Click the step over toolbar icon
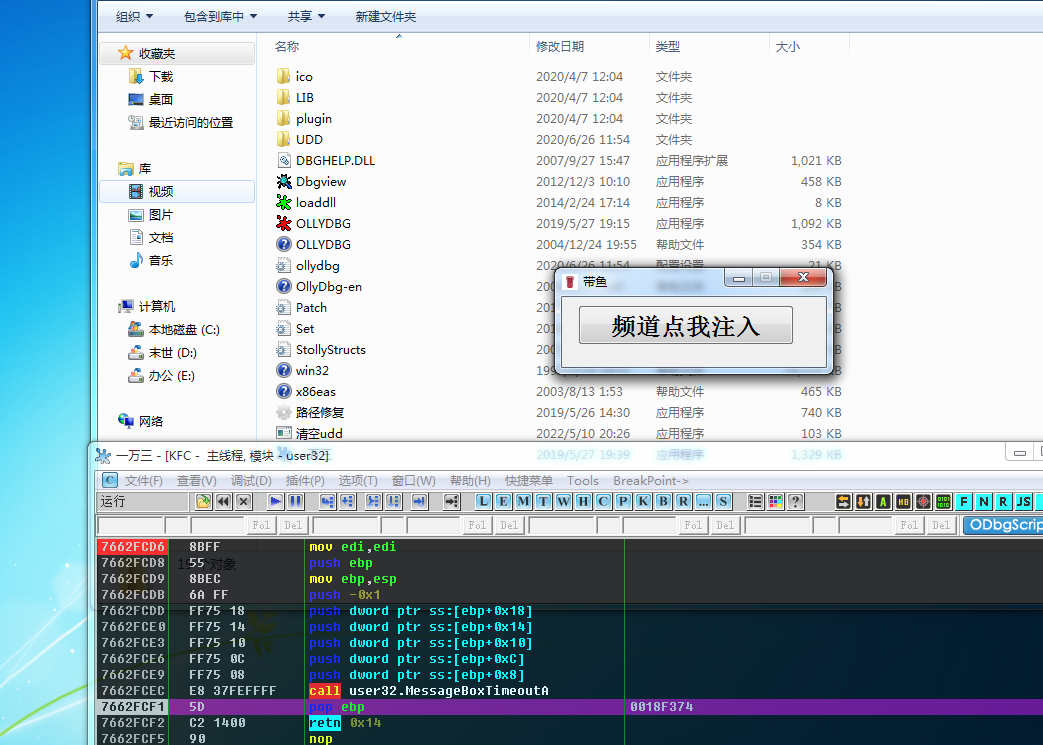This screenshot has height=745, width=1043. pyautogui.click(x=347, y=501)
